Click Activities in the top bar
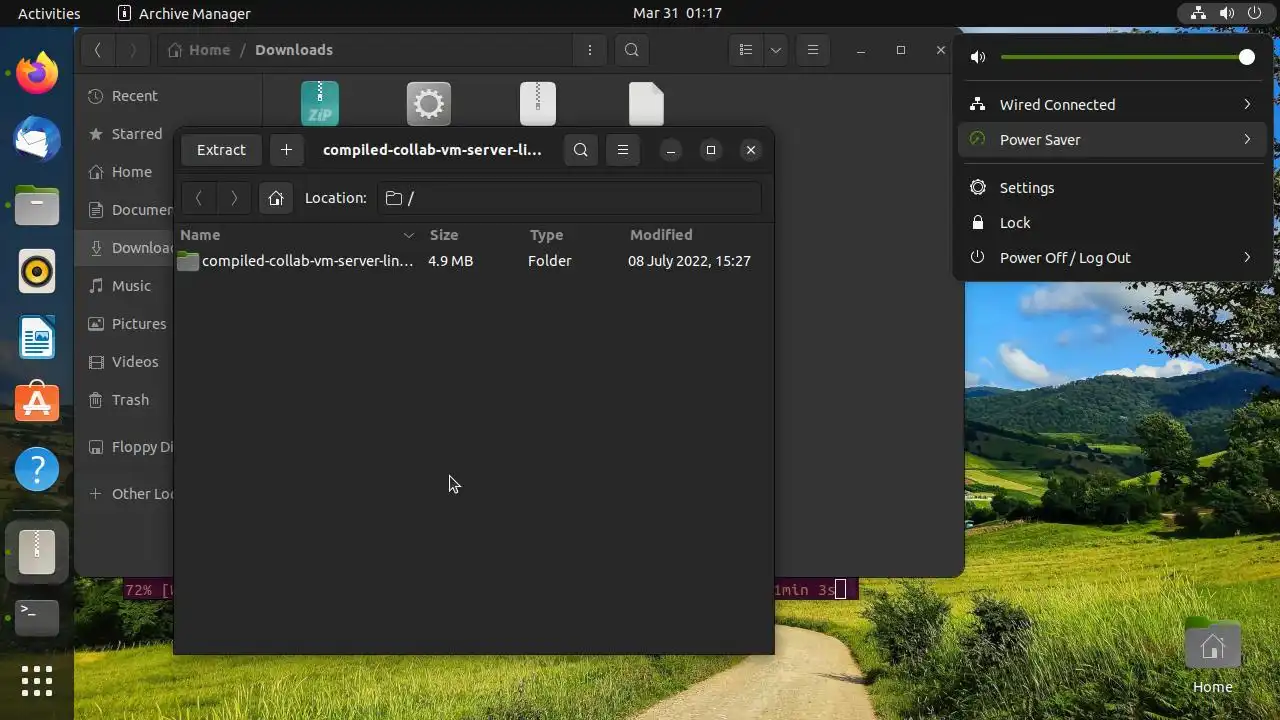The width and height of the screenshot is (1280, 720). coord(49,13)
